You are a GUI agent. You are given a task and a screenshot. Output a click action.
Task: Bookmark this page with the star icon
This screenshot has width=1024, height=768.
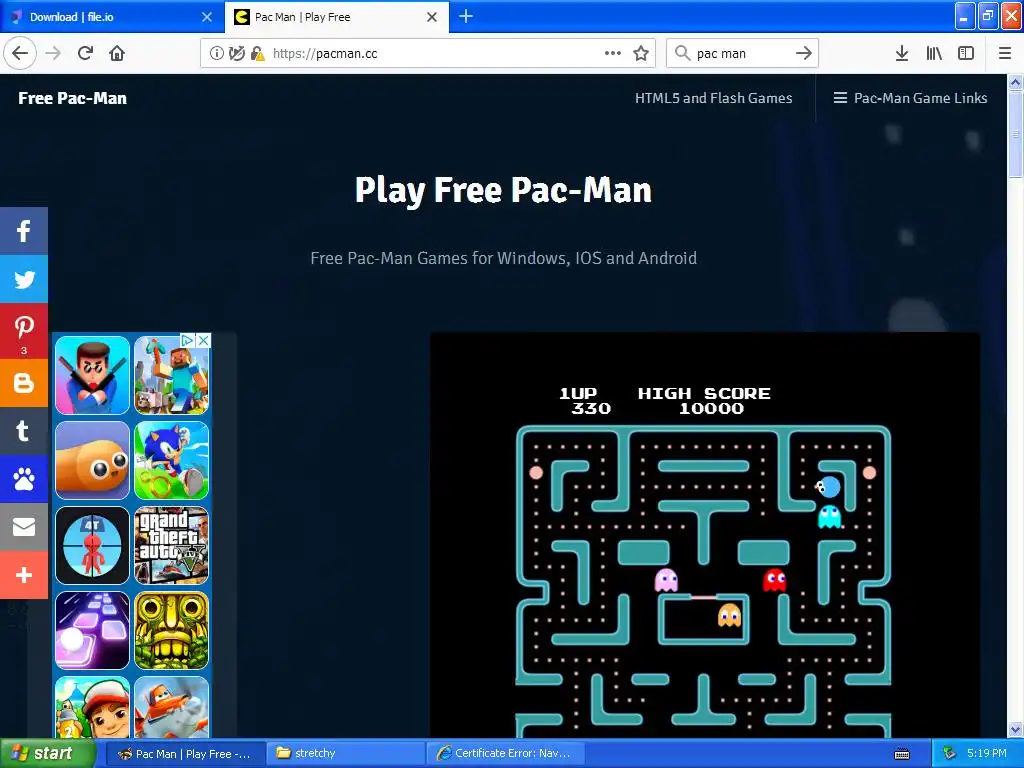click(x=641, y=53)
